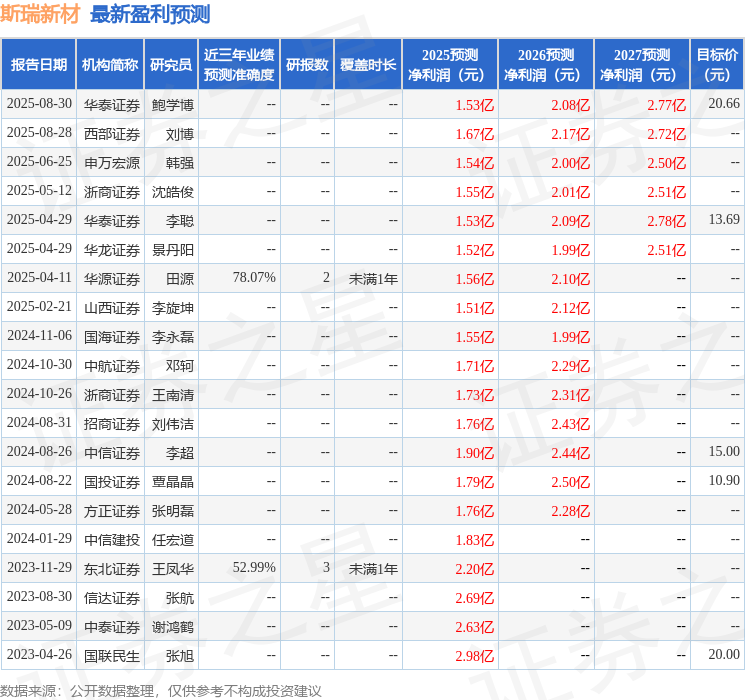This screenshot has width=745, height=700.
Task: Select institution 中泰证券
Action: pyautogui.click(x=112, y=627)
